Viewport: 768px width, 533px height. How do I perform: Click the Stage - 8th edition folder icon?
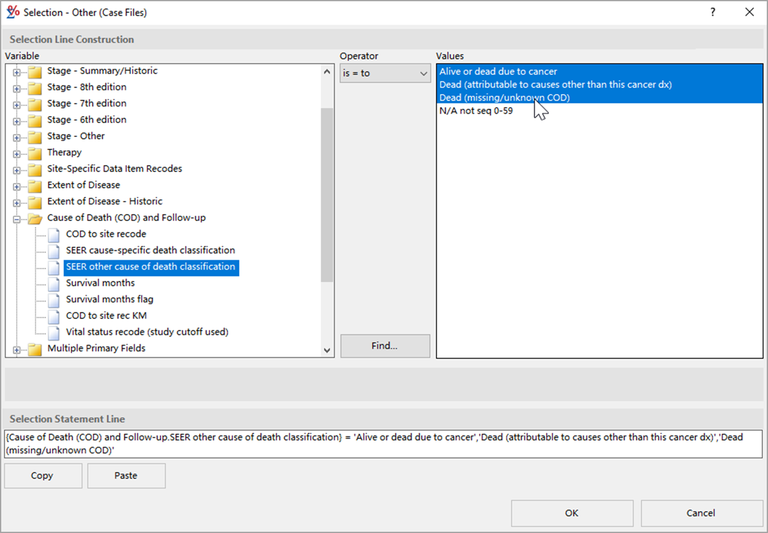click(x=35, y=88)
